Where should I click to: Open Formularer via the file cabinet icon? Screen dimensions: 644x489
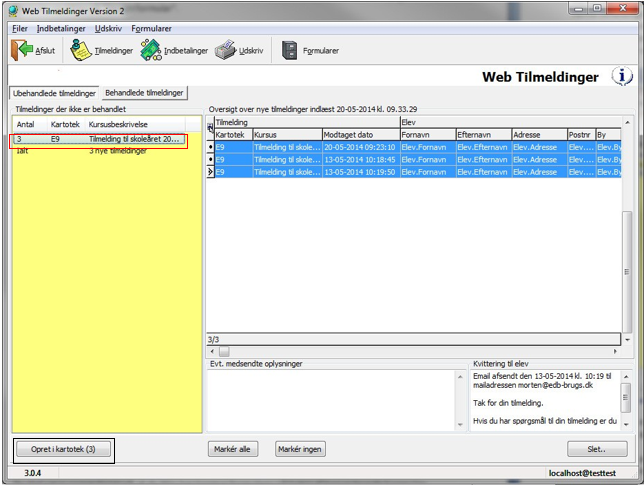(290, 51)
